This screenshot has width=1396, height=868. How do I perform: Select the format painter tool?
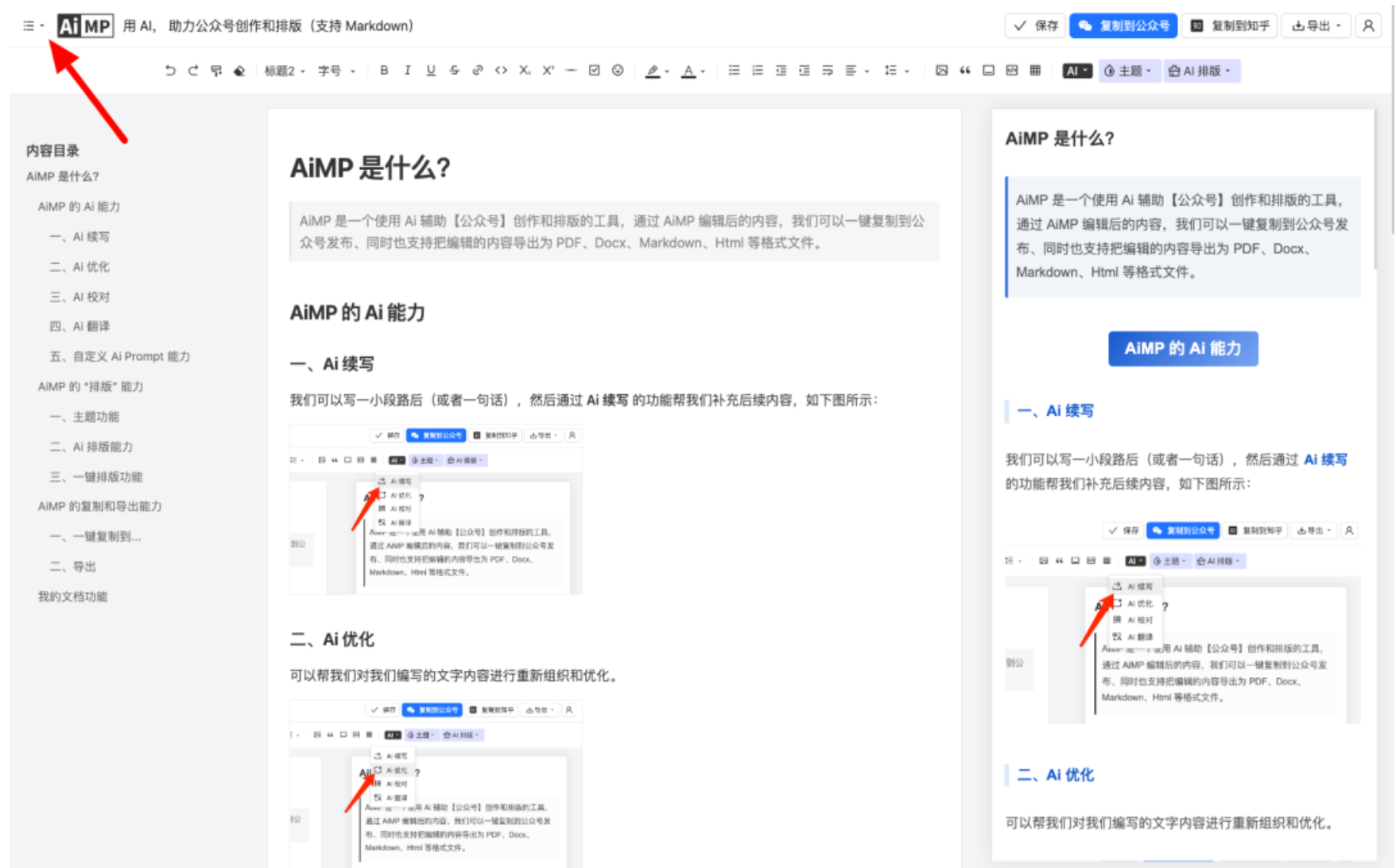tap(216, 71)
